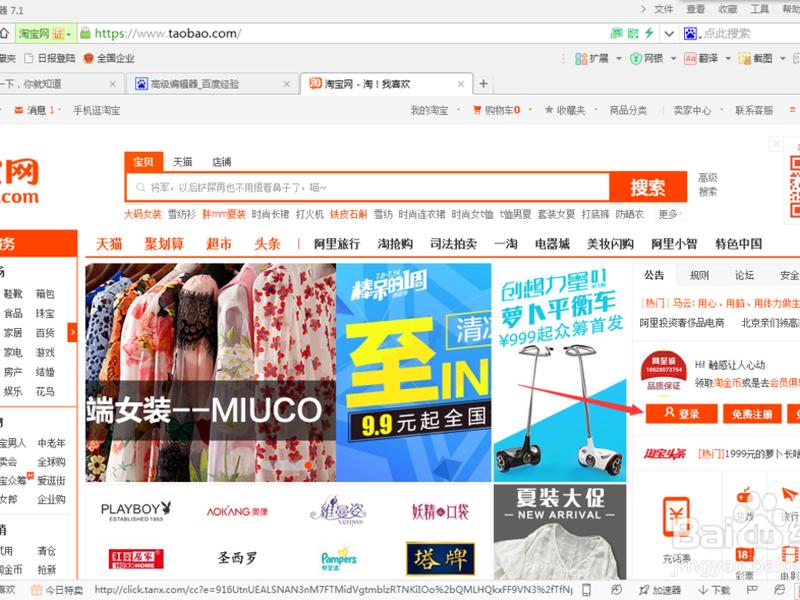Click the orange 搜索 button
This screenshot has height=600, width=800.
(x=648, y=187)
